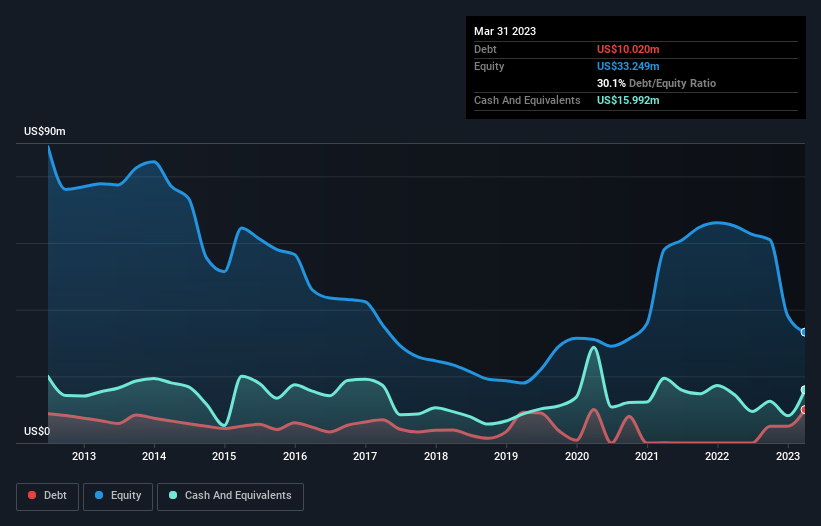Click the 2016 x-axis label
The image size is (821, 526).
point(295,456)
